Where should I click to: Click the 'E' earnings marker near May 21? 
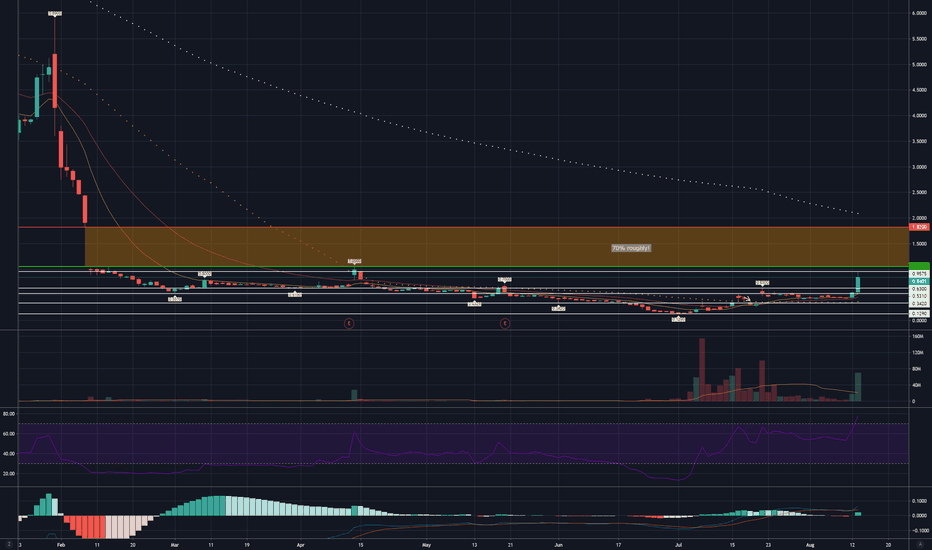pyautogui.click(x=505, y=323)
